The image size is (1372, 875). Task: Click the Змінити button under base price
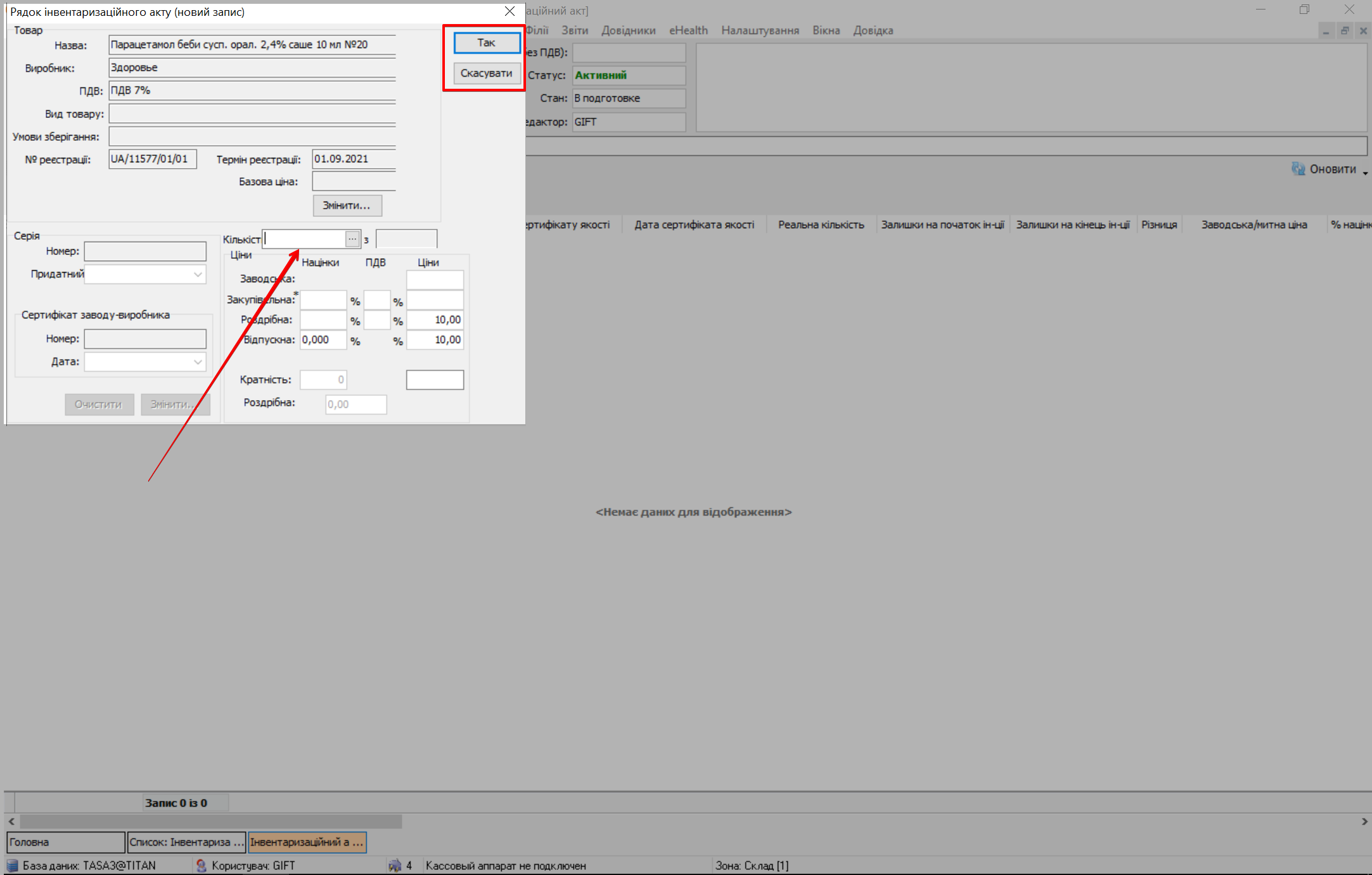point(347,205)
